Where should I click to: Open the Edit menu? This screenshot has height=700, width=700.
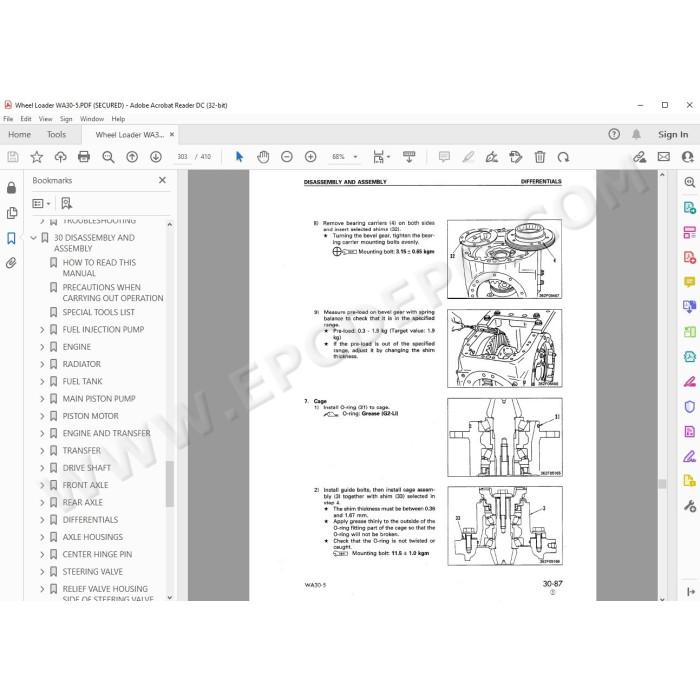coord(26,119)
